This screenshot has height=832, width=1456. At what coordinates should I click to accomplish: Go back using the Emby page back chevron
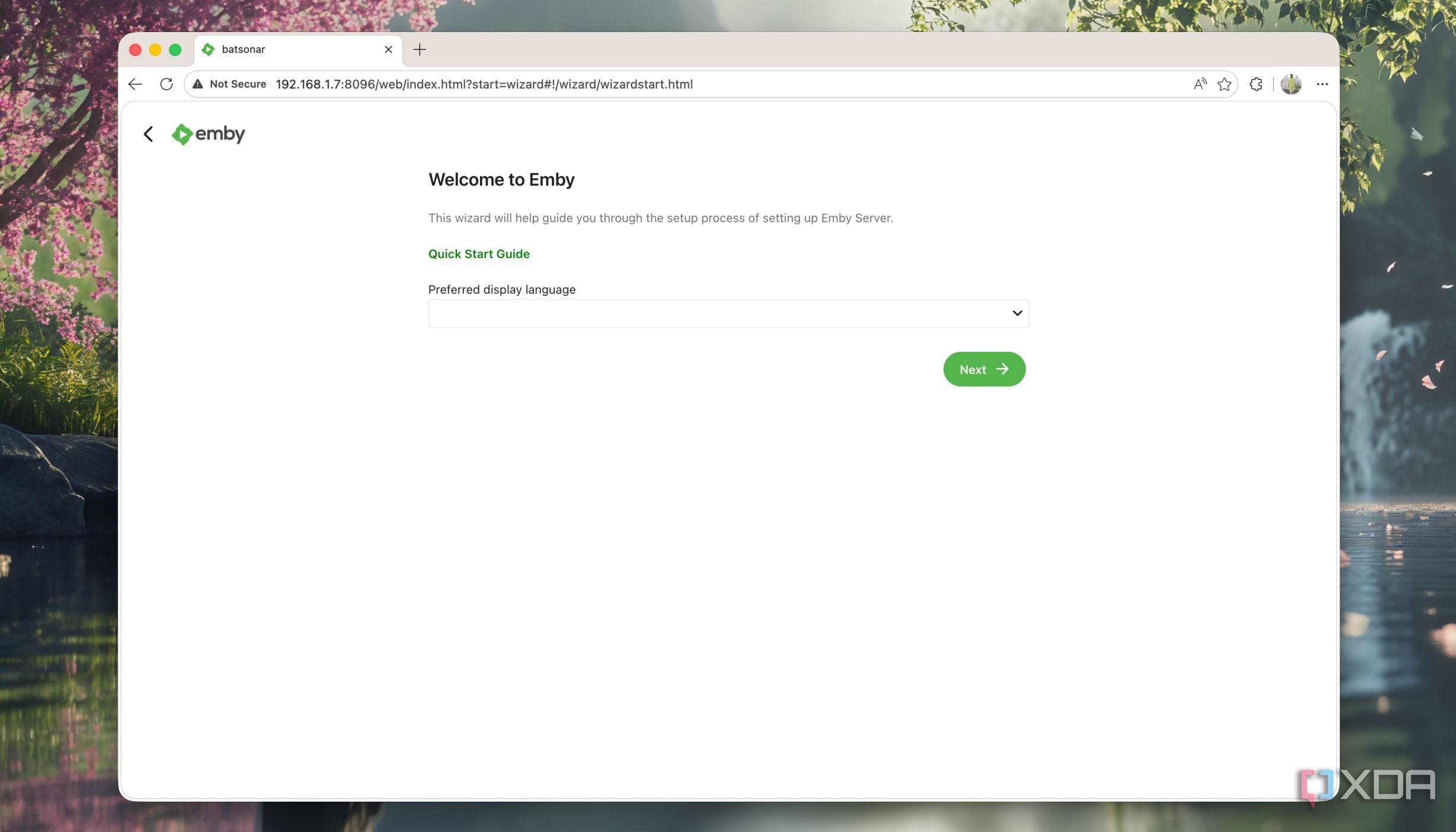pyautogui.click(x=149, y=134)
